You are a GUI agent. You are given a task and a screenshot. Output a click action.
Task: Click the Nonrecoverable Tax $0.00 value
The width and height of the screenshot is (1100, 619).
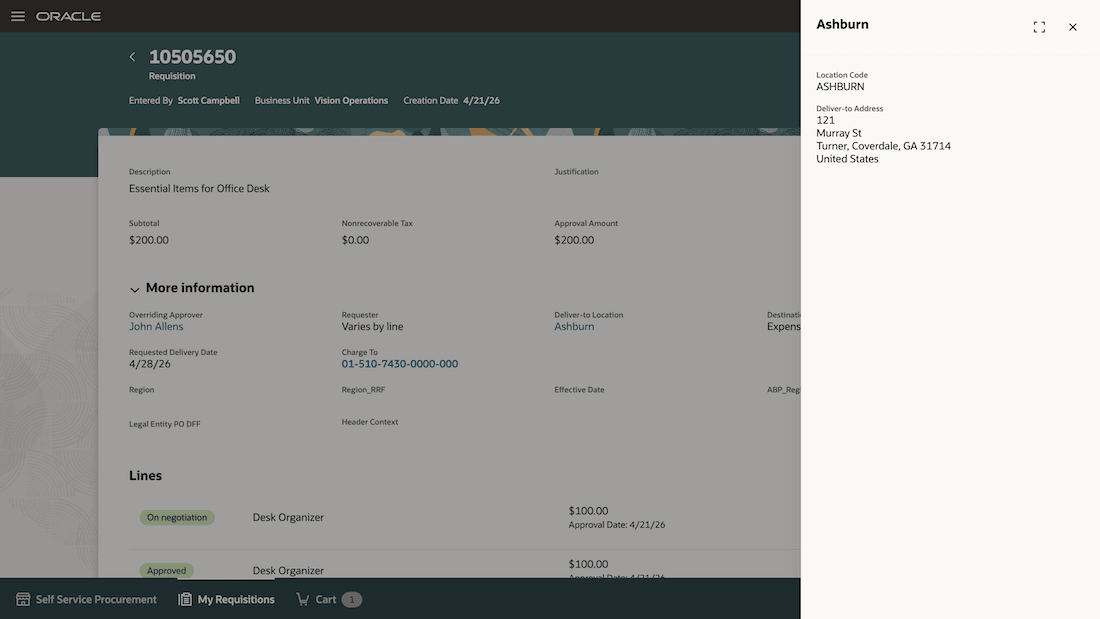pyautogui.click(x=355, y=240)
